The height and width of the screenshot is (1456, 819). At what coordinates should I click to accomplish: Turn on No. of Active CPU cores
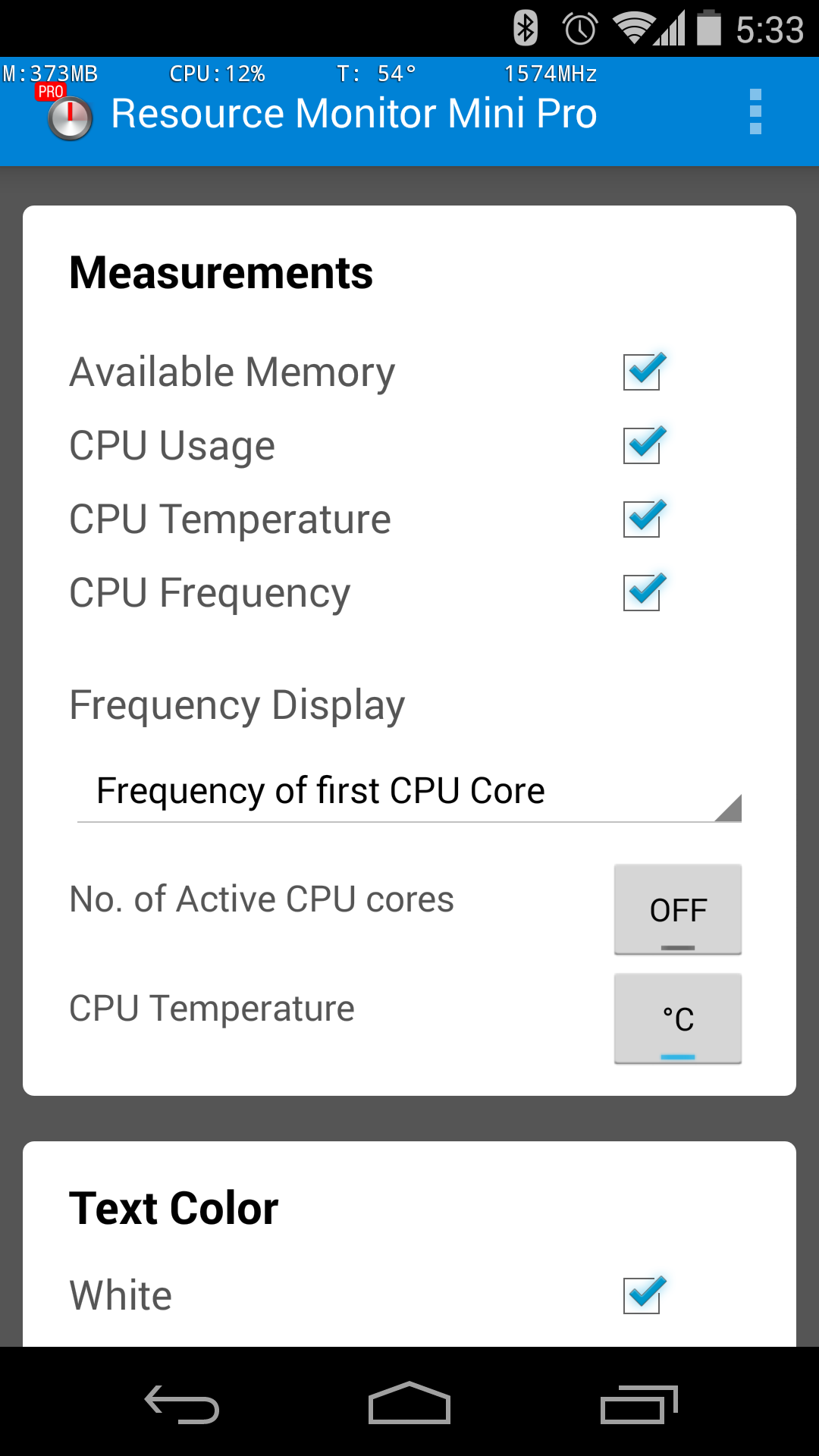coord(677,909)
